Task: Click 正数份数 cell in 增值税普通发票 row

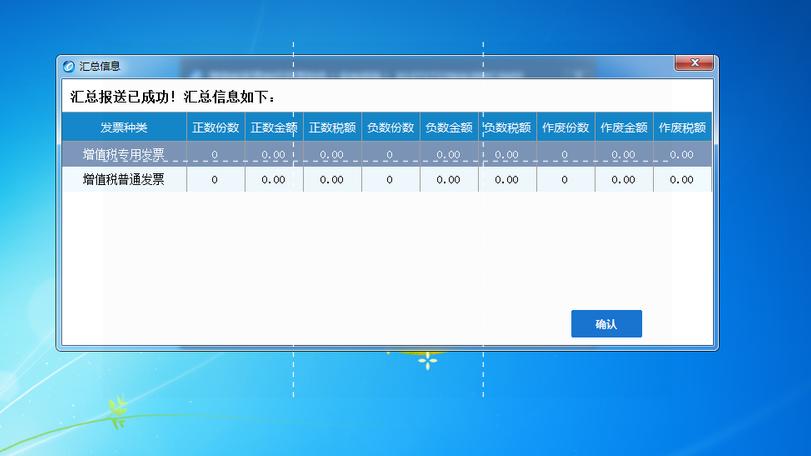Action: (x=216, y=179)
